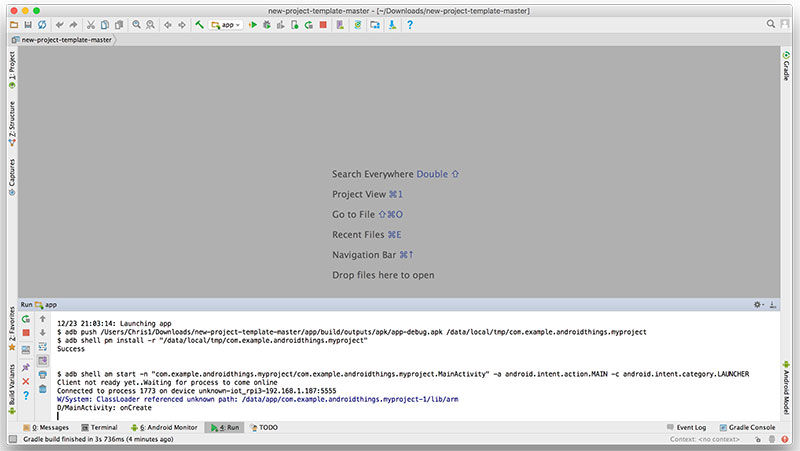Click Up the Stack Trace arrow
Viewport: 800px width, 451px height.
43,319
